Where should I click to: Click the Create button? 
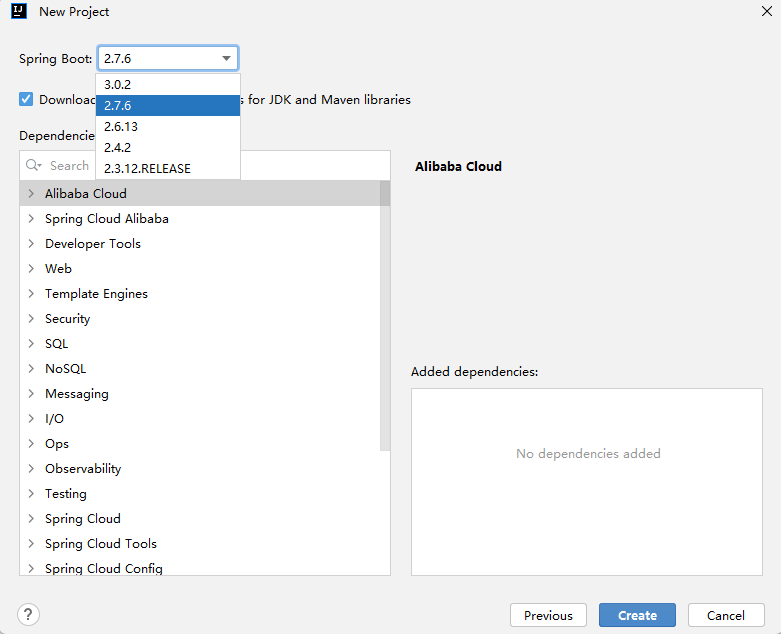pos(637,615)
